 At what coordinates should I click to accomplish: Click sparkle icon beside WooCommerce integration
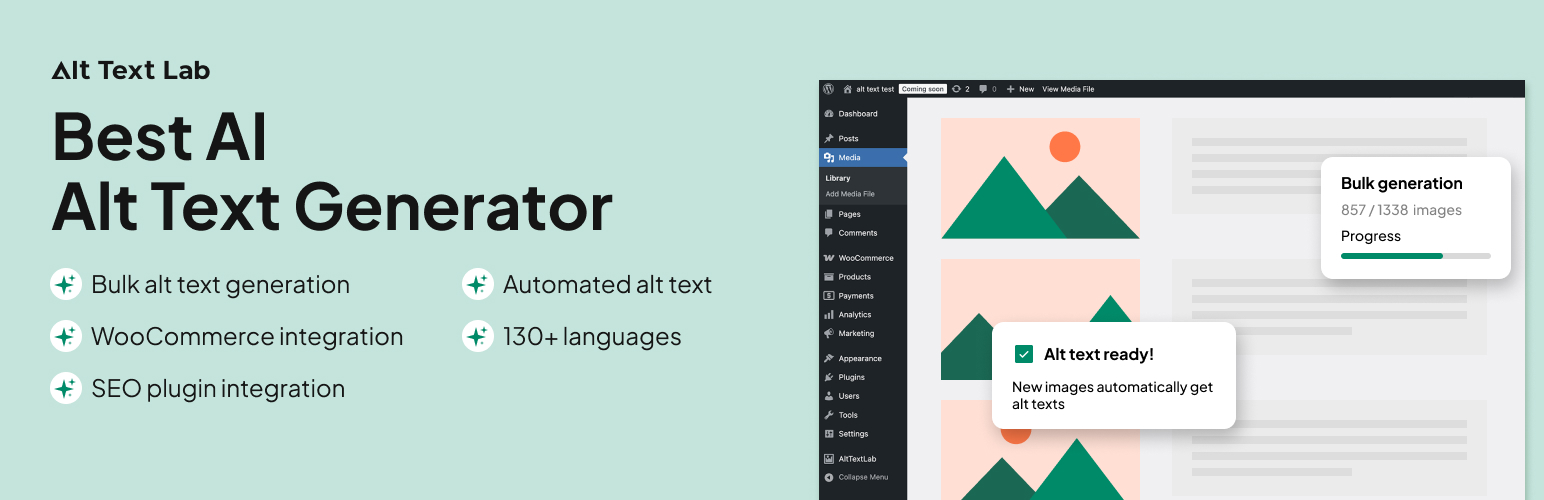(x=66, y=337)
